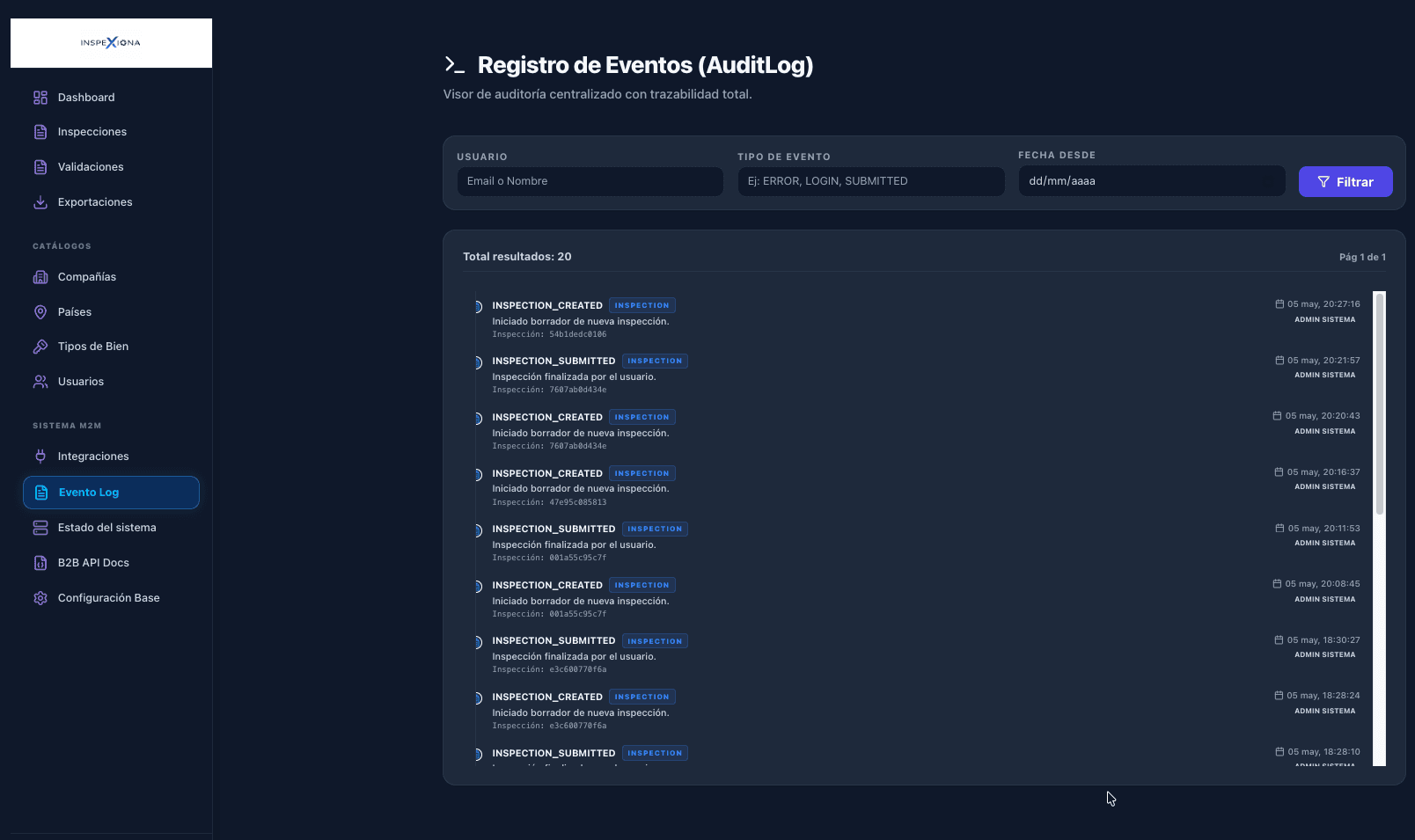The height and width of the screenshot is (840, 1415).
Task: Click the Inspexiona logo
Action: coord(111,42)
